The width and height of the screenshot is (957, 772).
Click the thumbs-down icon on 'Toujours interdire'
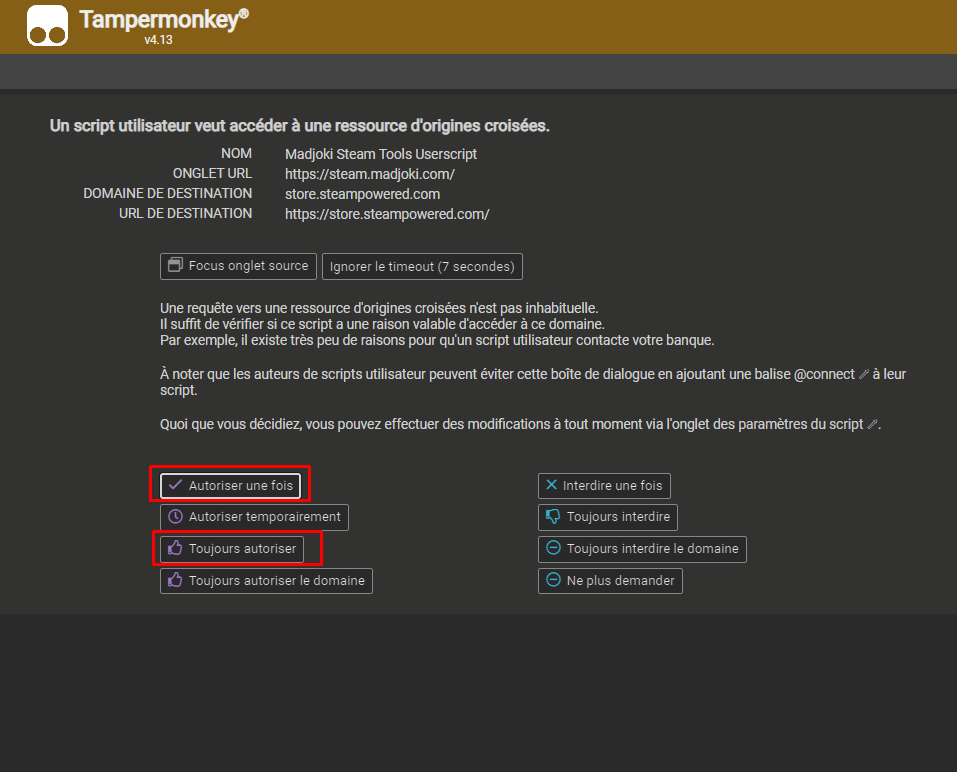click(x=553, y=517)
